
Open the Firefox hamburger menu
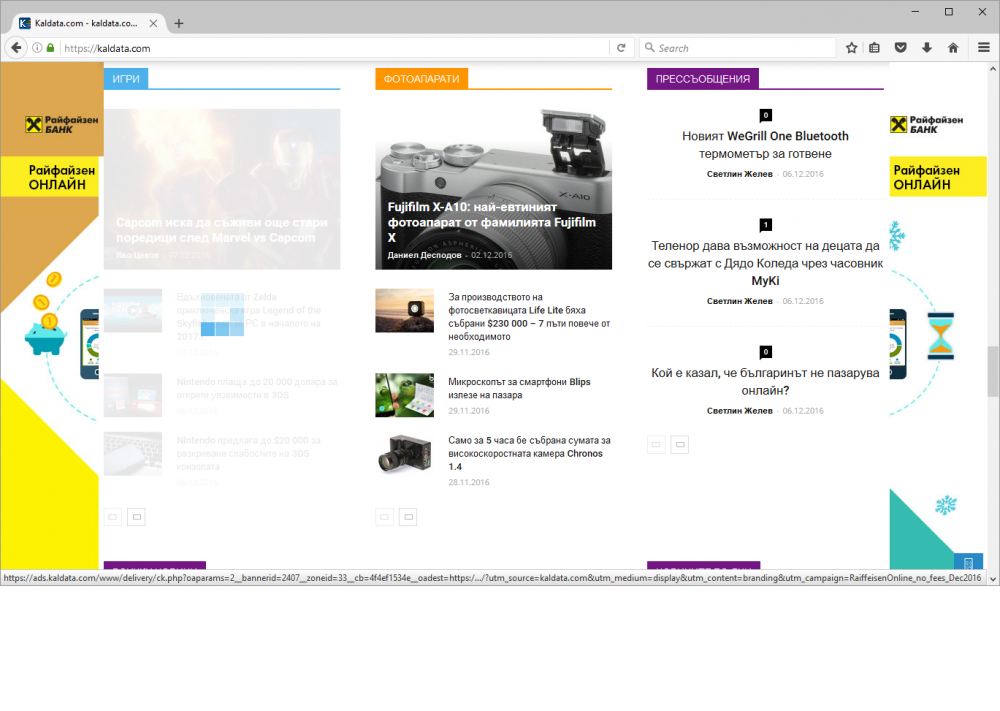pyautogui.click(x=984, y=48)
